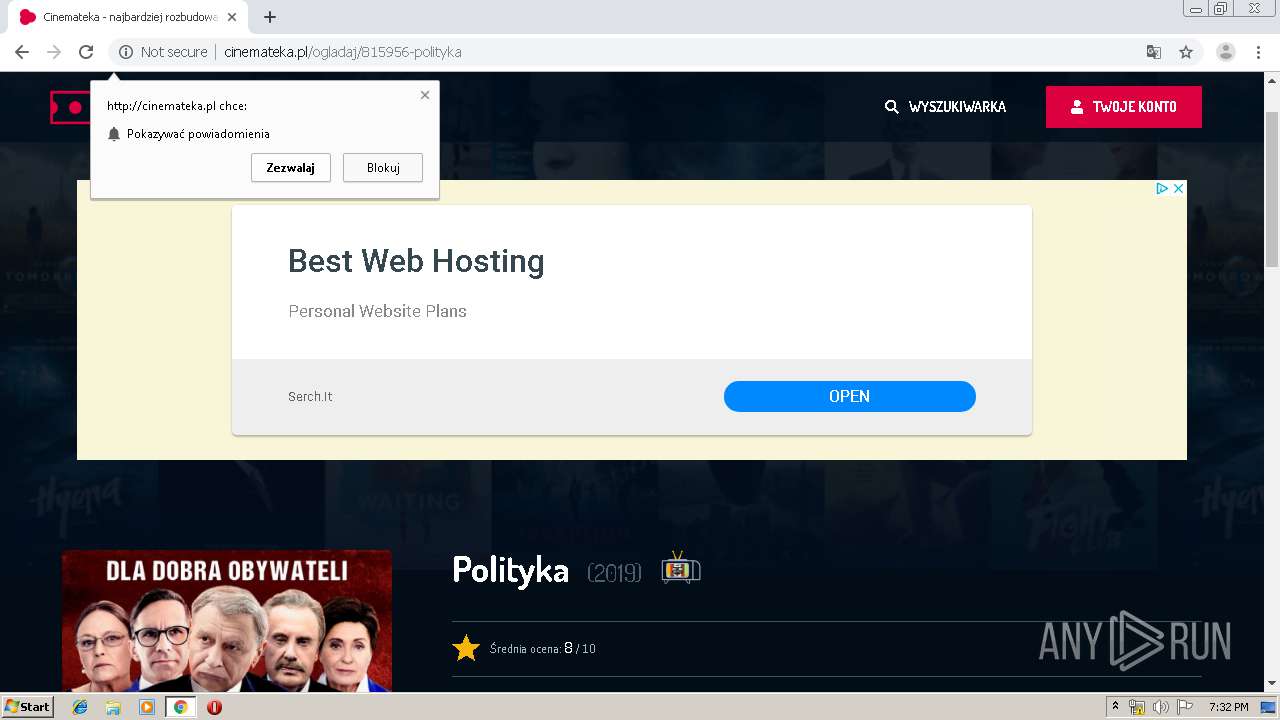
Task: Open media player taskbar icon
Action: [x=147, y=707]
